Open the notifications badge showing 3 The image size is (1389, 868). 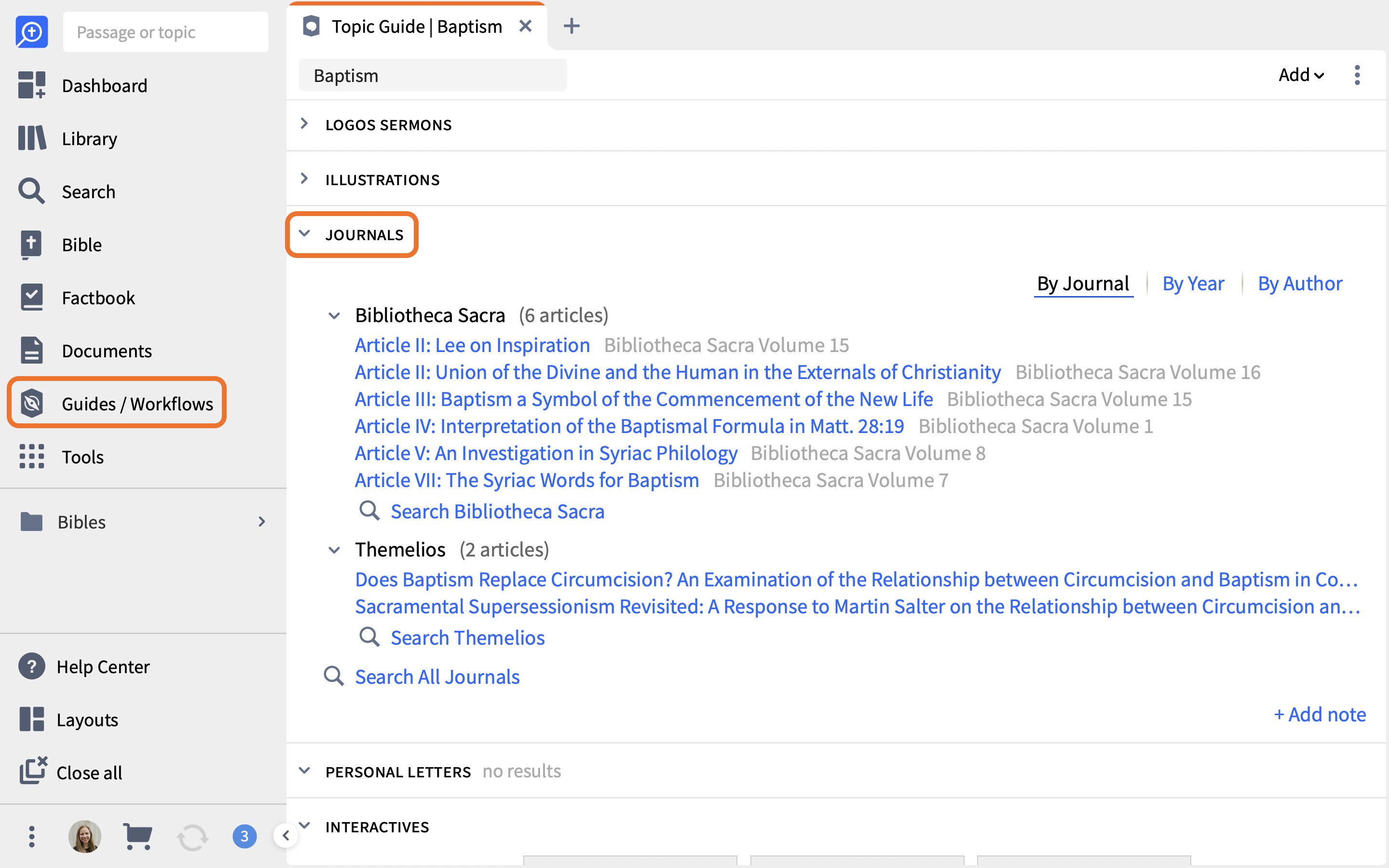point(245,837)
